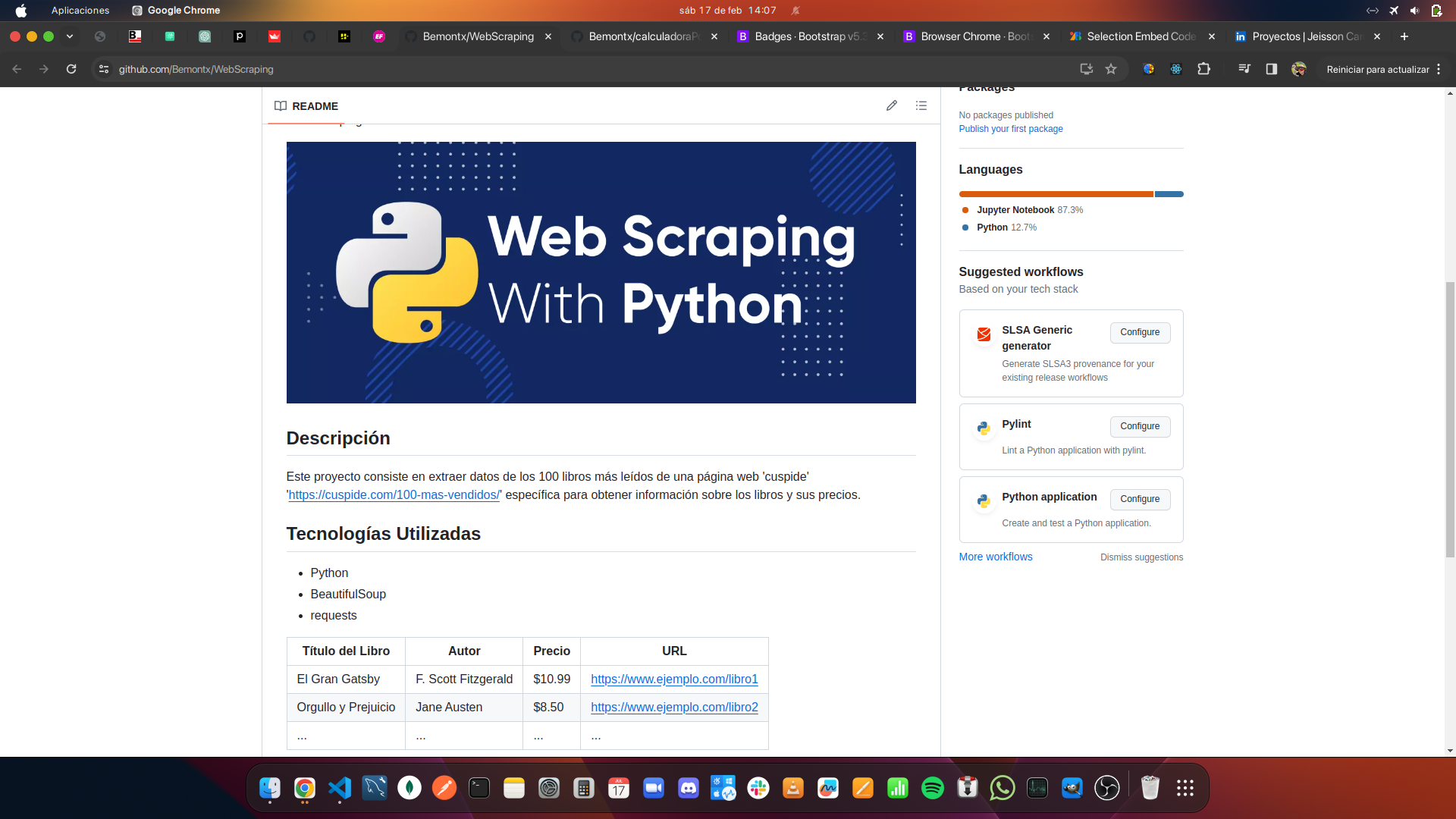Click the Python 12.7% language entry

[x=999, y=227]
